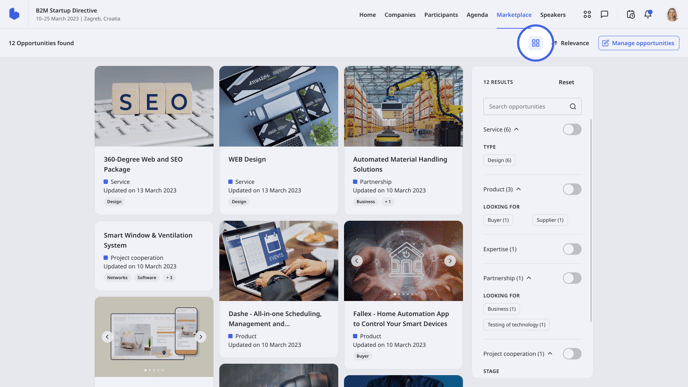This screenshot has width=688, height=387.
Task: Select the Design (6) type filter chip
Action: click(x=499, y=160)
